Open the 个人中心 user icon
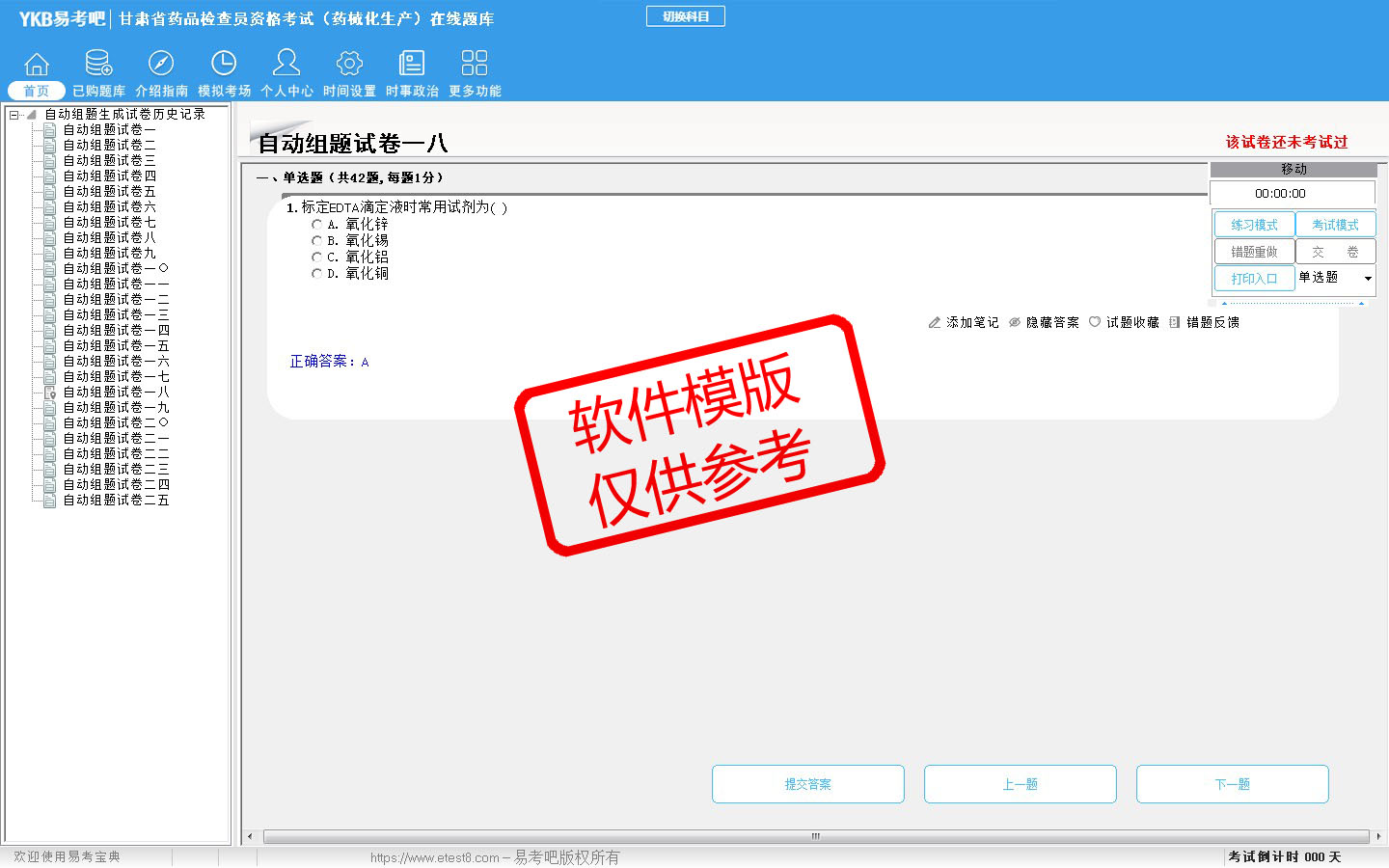This screenshot has width=1389, height=868. tap(286, 65)
